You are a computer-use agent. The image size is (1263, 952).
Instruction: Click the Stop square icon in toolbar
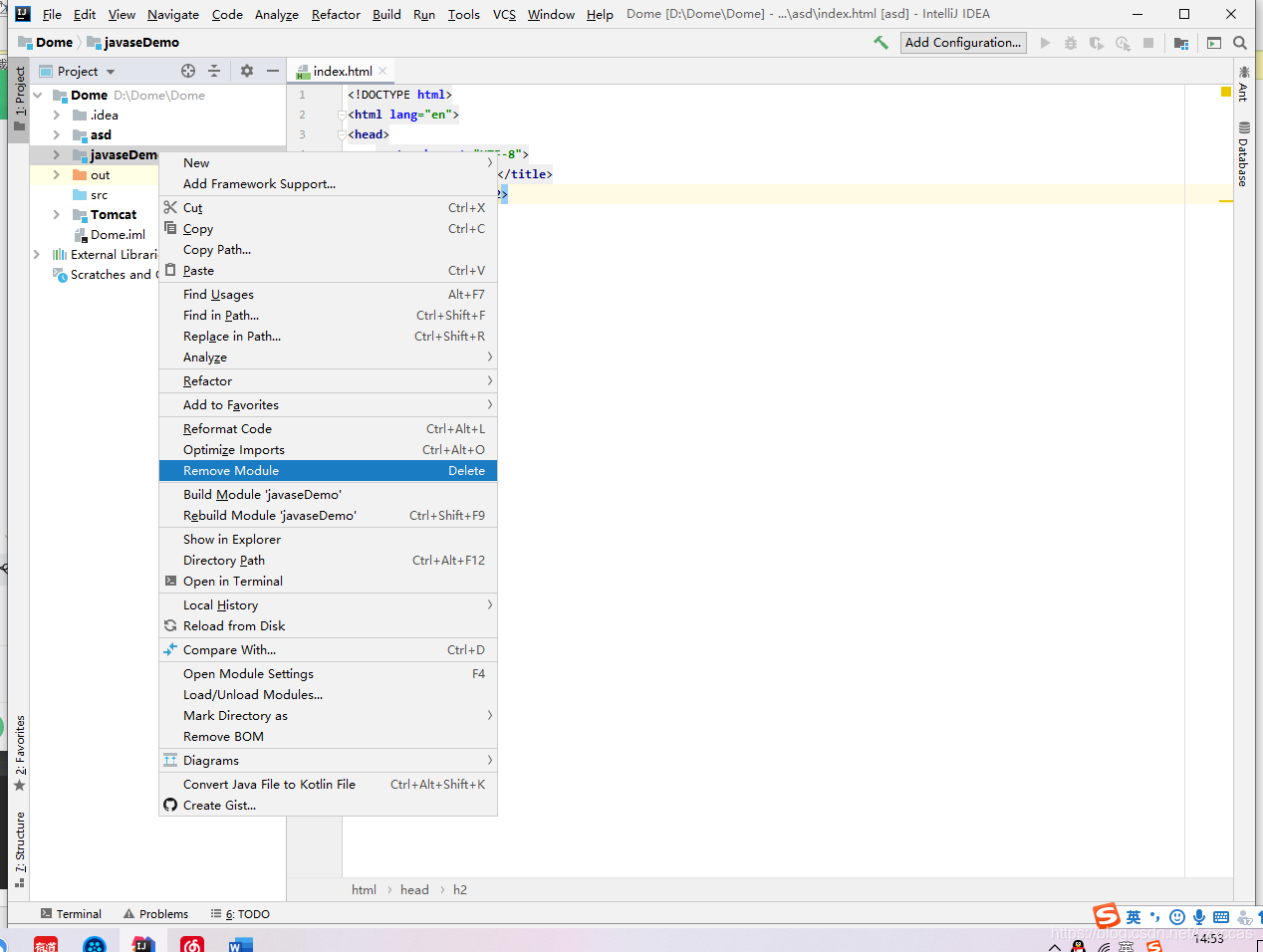click(1148, 43)
